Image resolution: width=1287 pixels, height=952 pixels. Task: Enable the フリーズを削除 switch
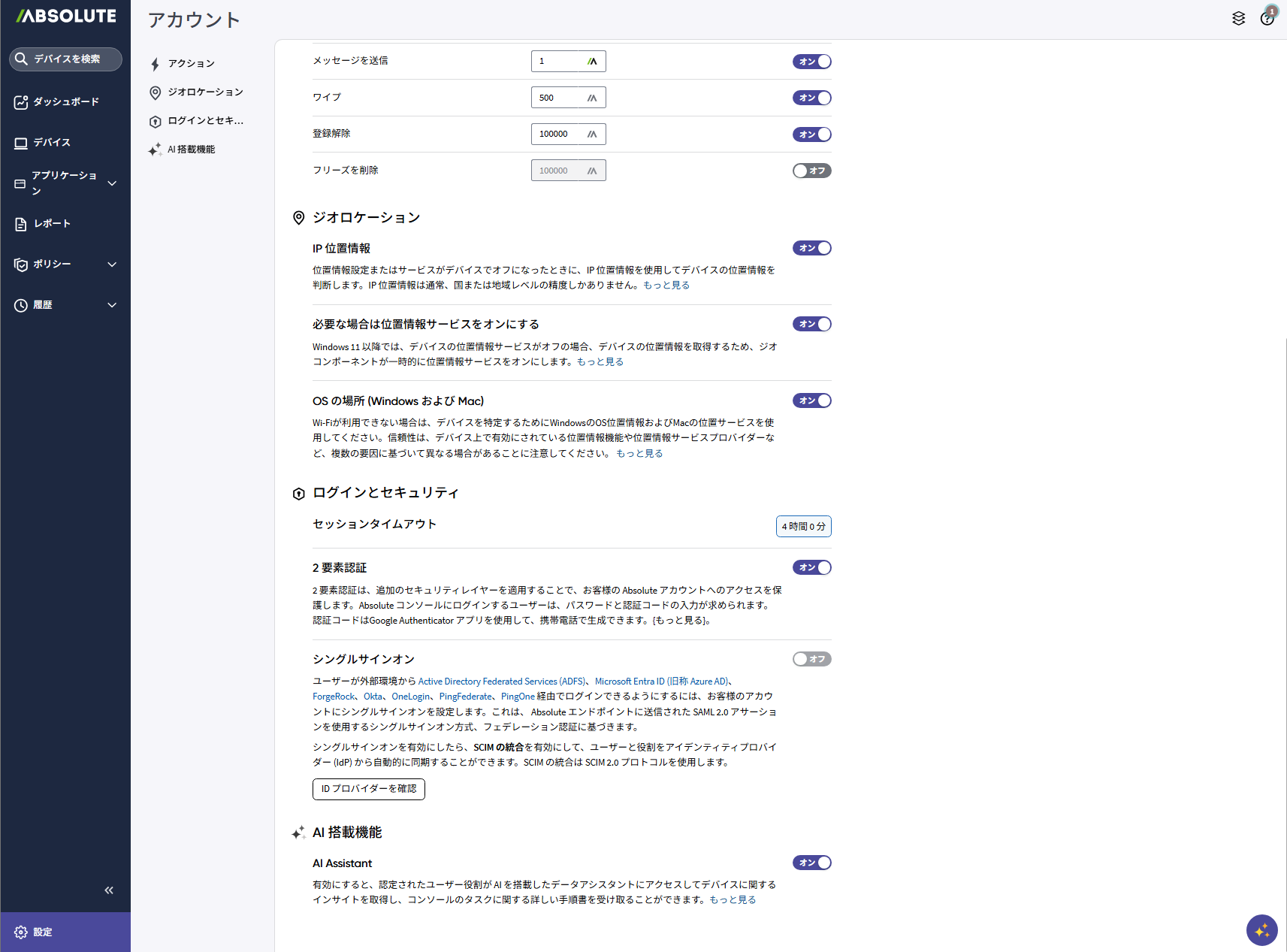tap(812, 171)
